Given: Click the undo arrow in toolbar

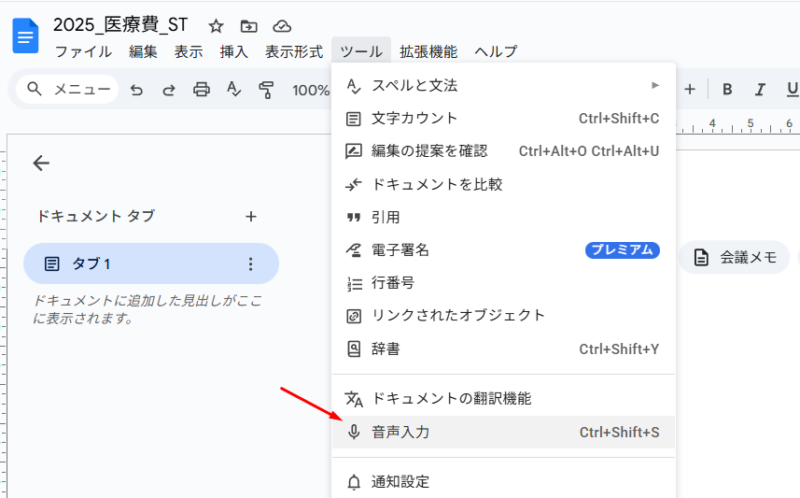Looking at the screenshot, I should pyautogui.click(x=137, y=90).
